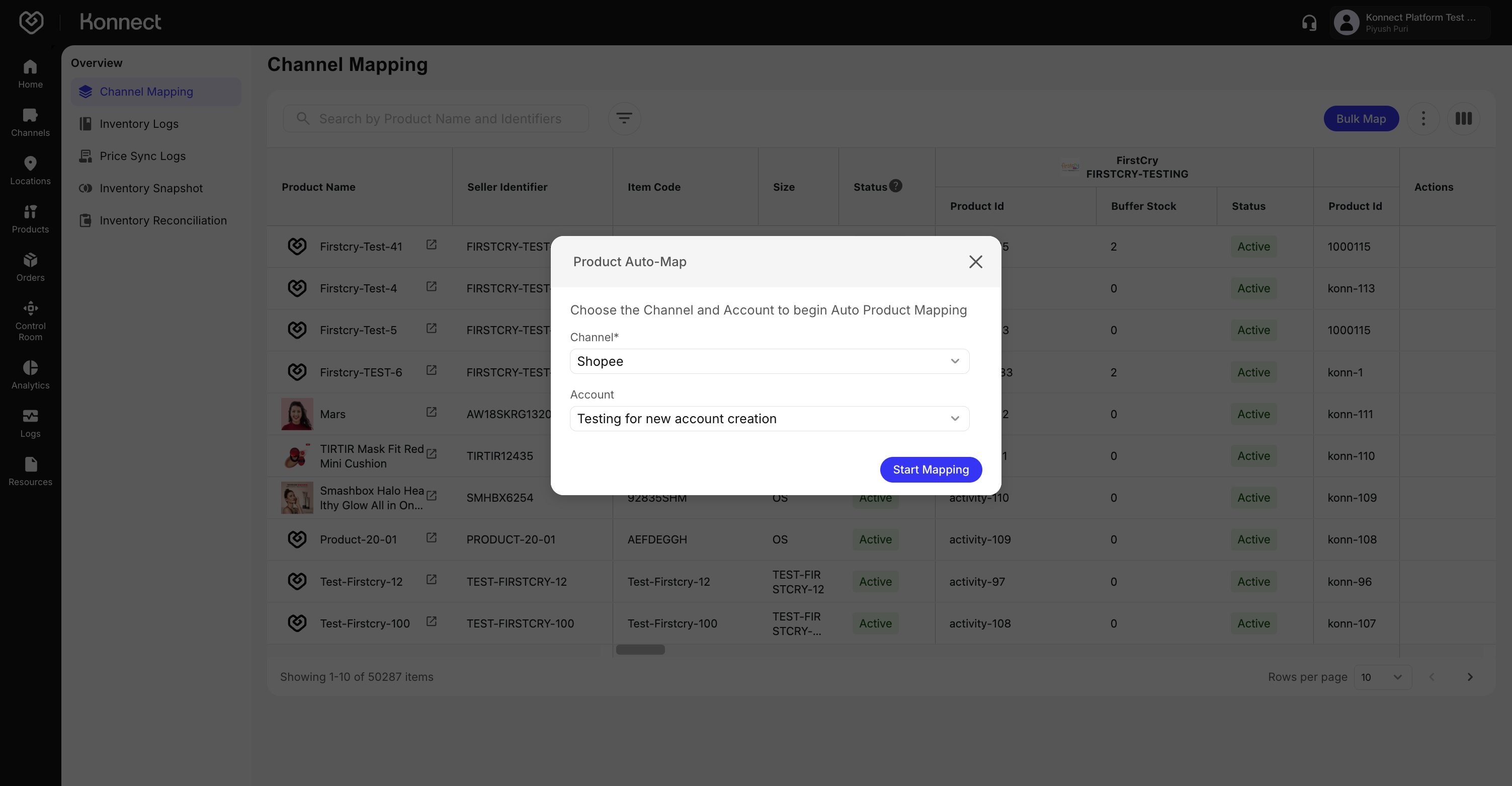Click the Showing 1-10 of 50287 items text
1512x786 pixels.
tap(356, 677)
